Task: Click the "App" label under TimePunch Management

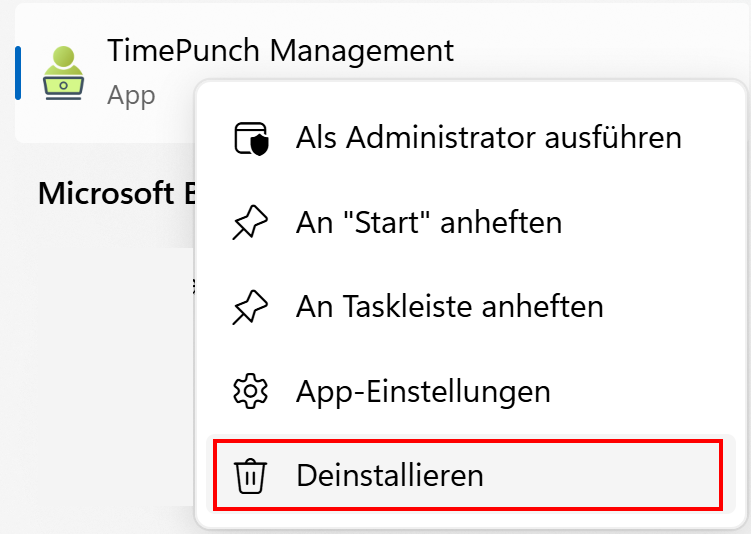Action: pyautogui.click(x=131, y=95)
